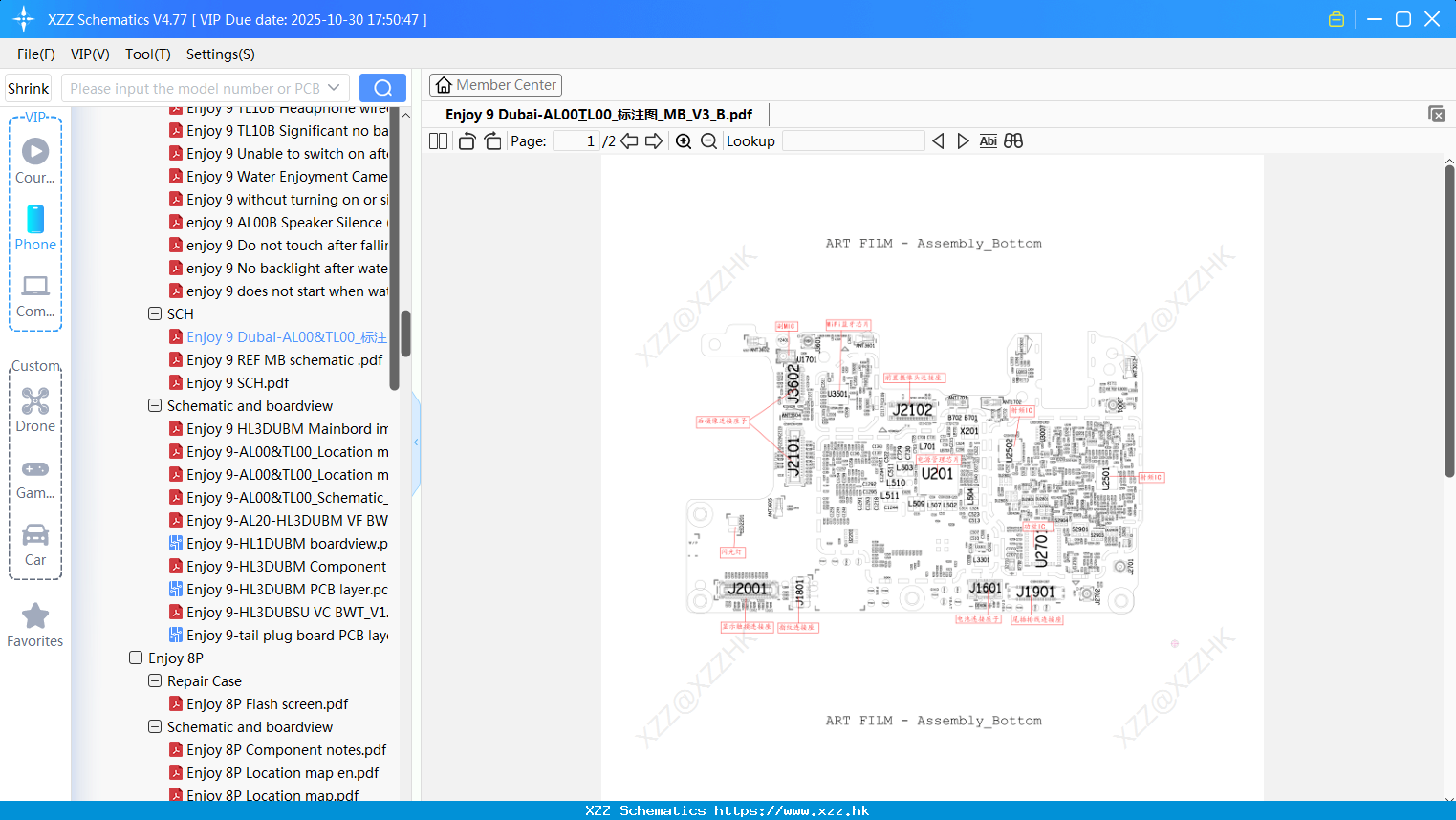The image size is (1456, 820).
Task: Click the Lookup text field
Action: pyautogui.click(x=853, y=141)
